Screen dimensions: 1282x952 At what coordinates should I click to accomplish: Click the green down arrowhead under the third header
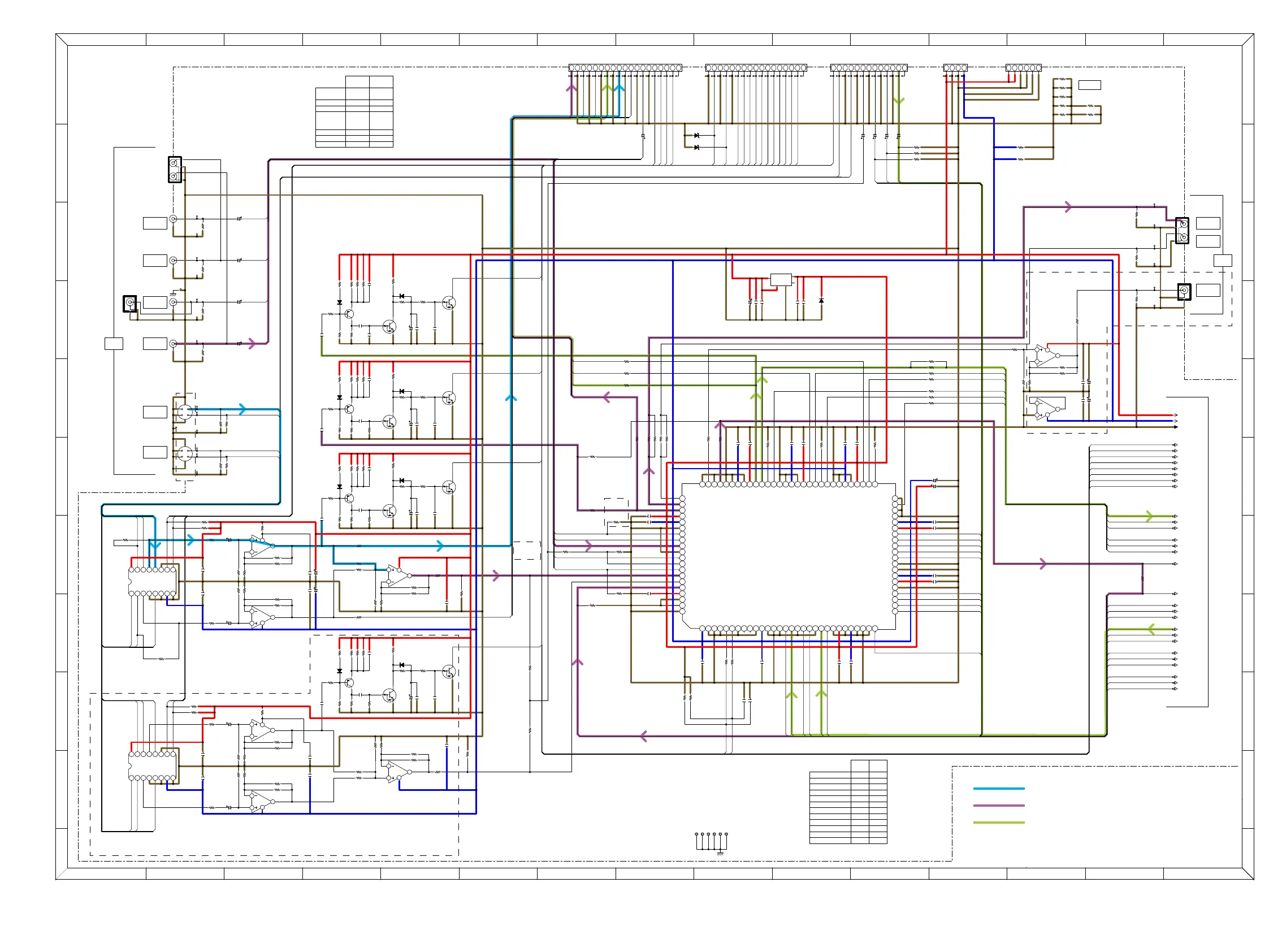pyautogui.click(x=899, y=101)
